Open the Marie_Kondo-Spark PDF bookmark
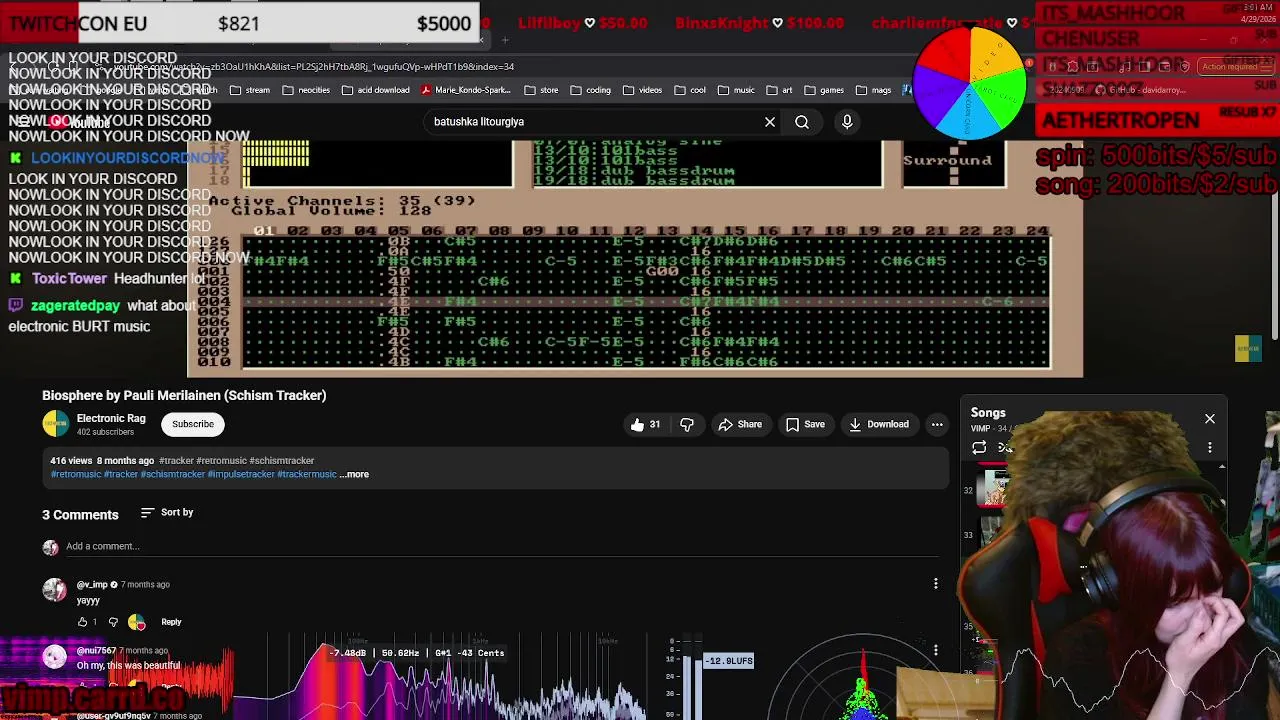Image resolution: width=1280 pixels, height=720 pixels. tap(466, 90)
